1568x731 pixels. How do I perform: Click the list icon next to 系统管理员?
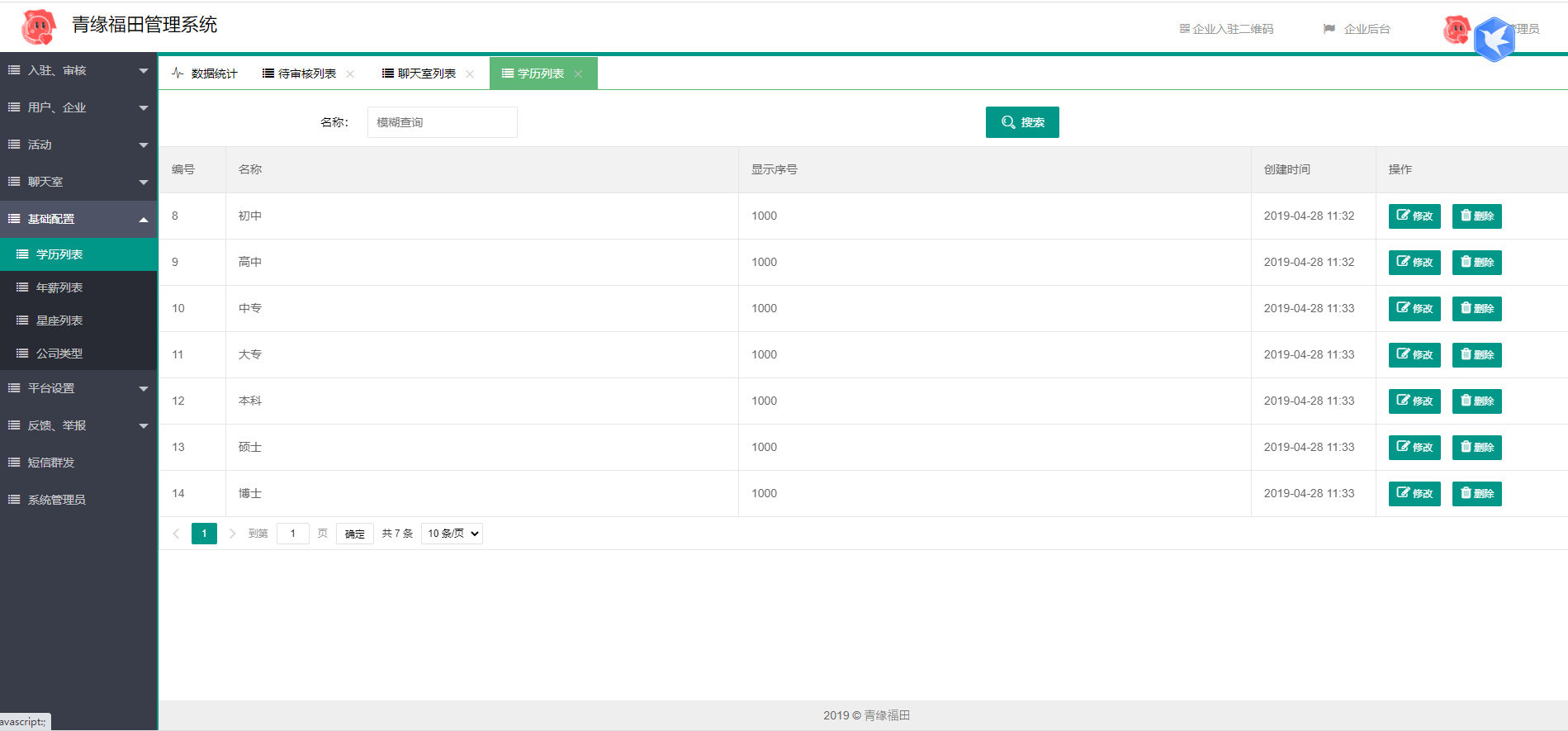tap(14, 500)
